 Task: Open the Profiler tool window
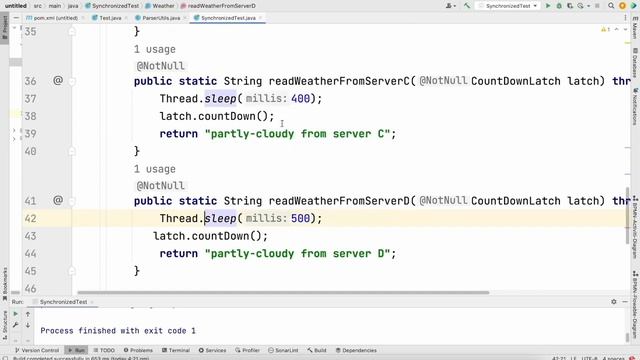pyautogui.click(x=247, y=350)
